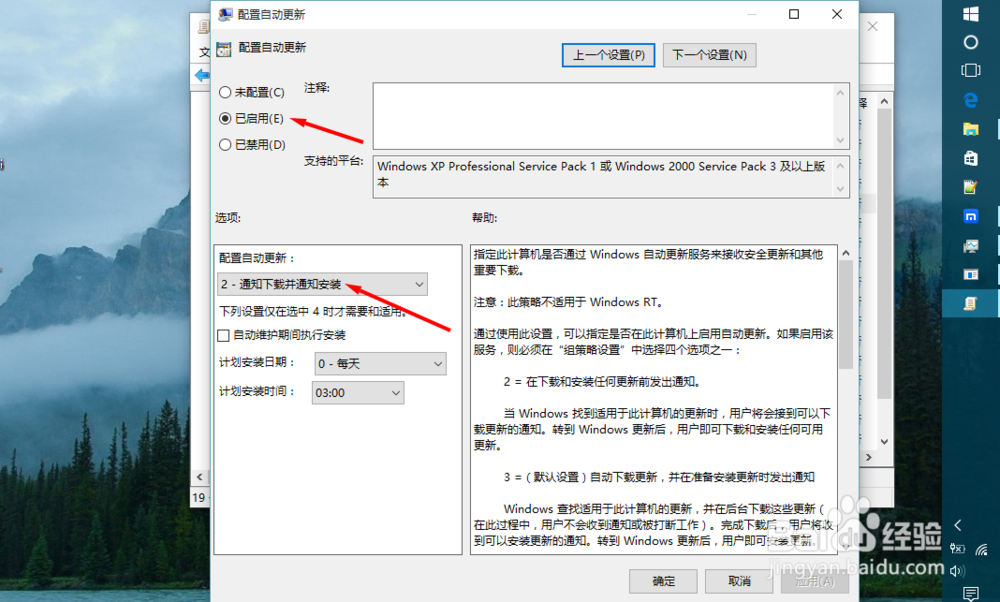Click help text line '2 = 在下载和安装任何更新前发出通知'

tap(601, 382)
